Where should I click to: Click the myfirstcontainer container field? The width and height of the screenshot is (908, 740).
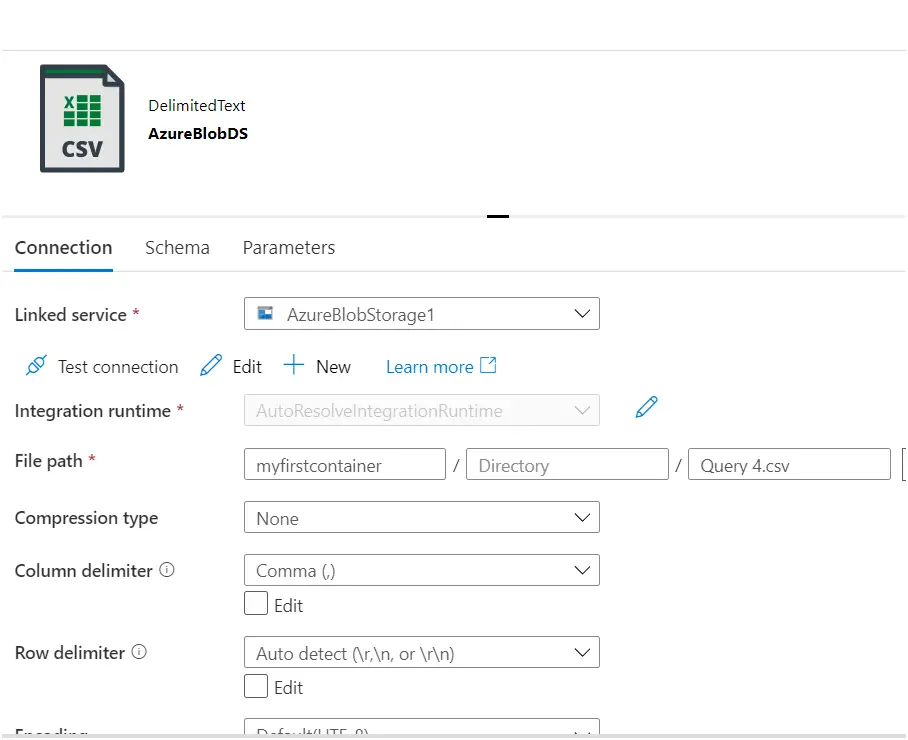tap(345, 464)
